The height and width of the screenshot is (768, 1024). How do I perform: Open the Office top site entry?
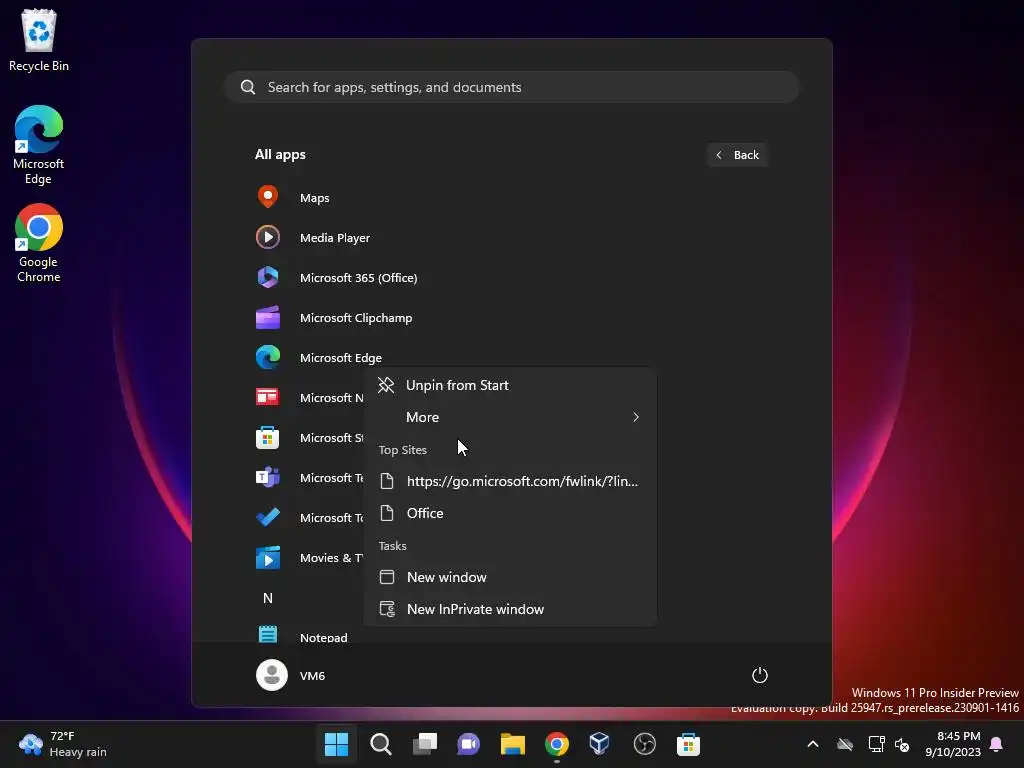coord(510,513)
